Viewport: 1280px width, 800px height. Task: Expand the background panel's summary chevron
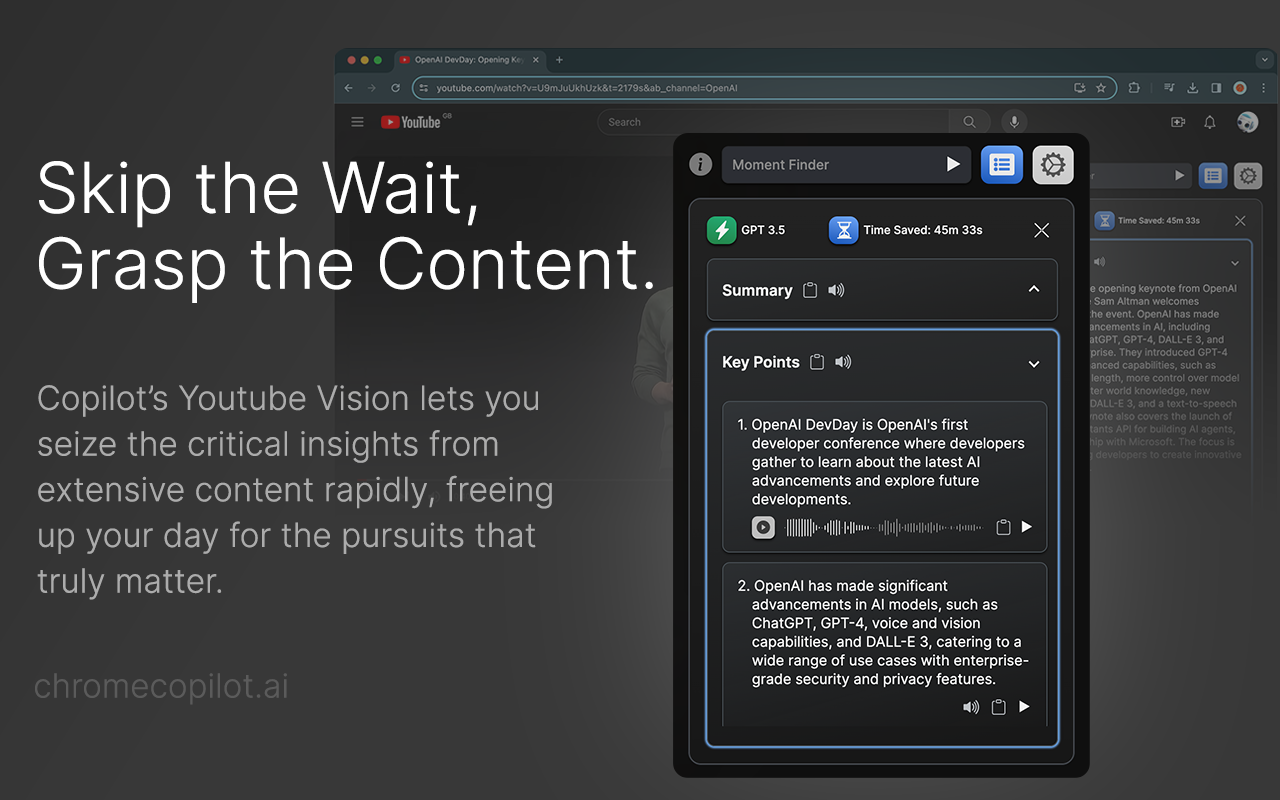[1235, 263]
